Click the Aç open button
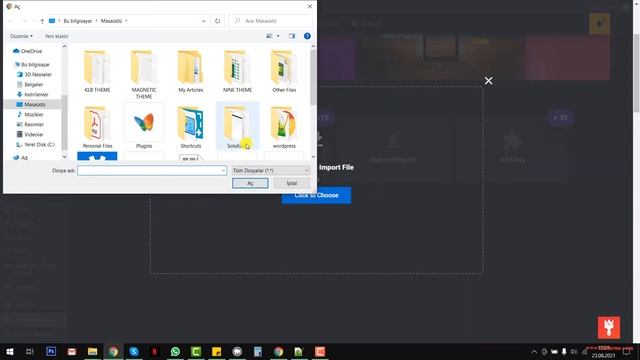 pos(250,183)
